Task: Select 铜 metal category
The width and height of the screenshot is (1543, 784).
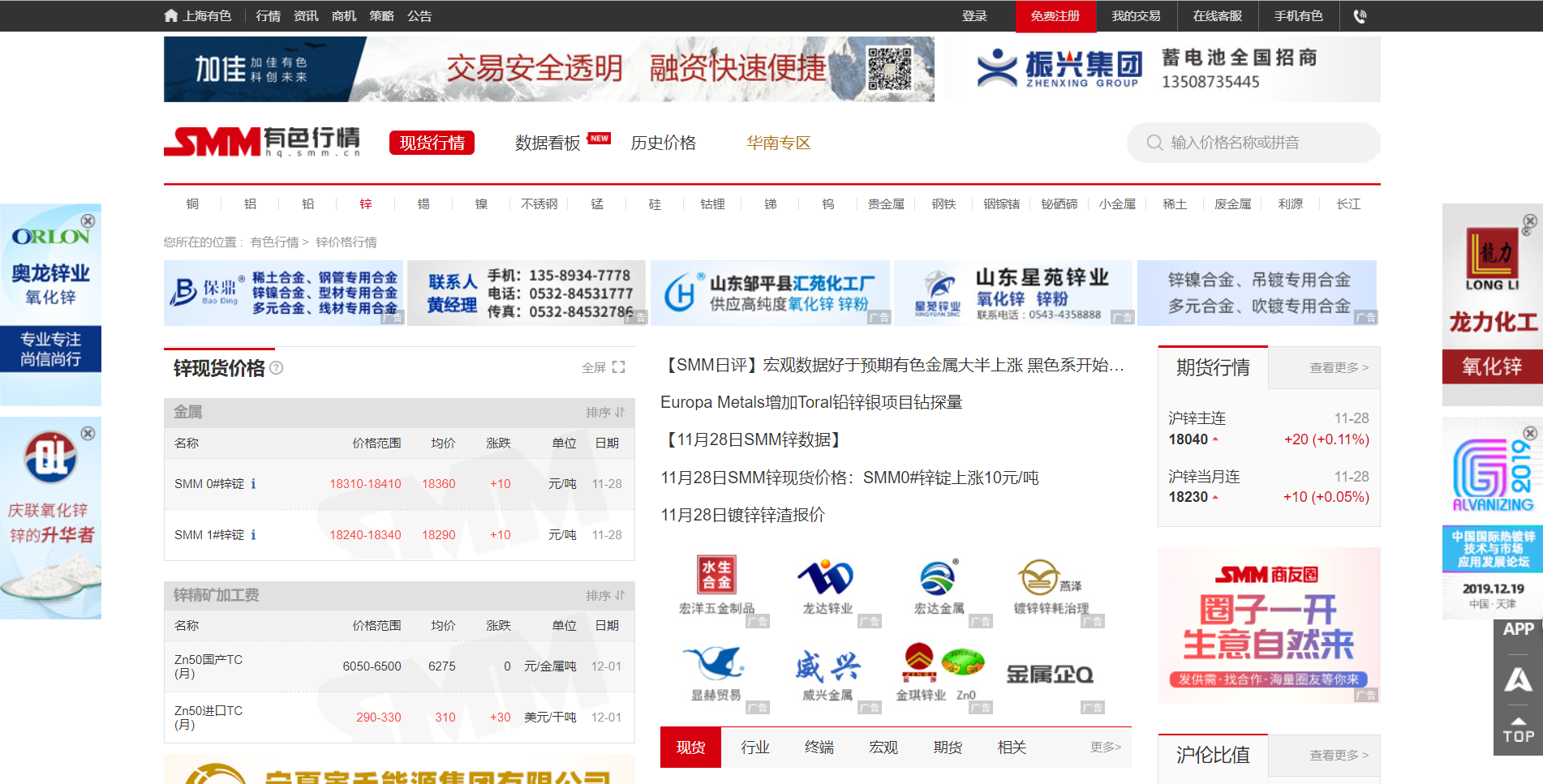Action: pyautogui.click(x=192, y=203)
